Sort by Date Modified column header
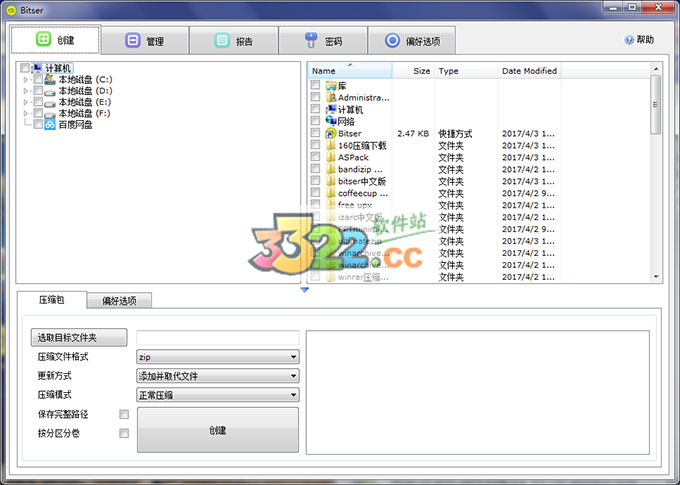Viewport: 680px width, 485px height. pos(529,71)
